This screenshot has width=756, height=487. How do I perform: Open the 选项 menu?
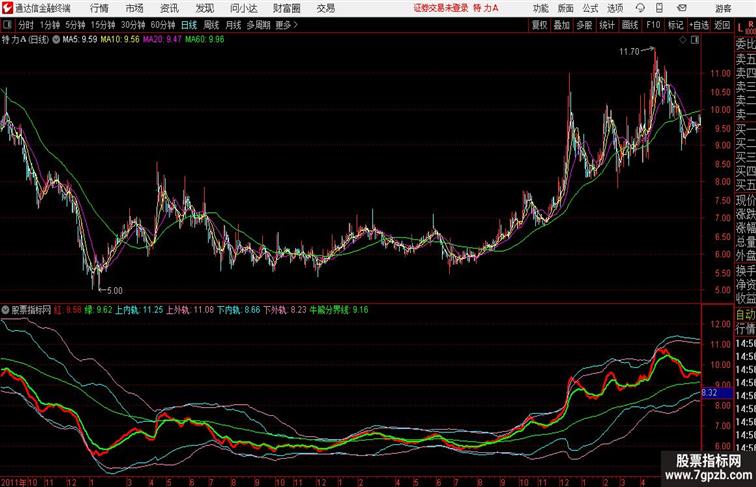pos(615,8)
